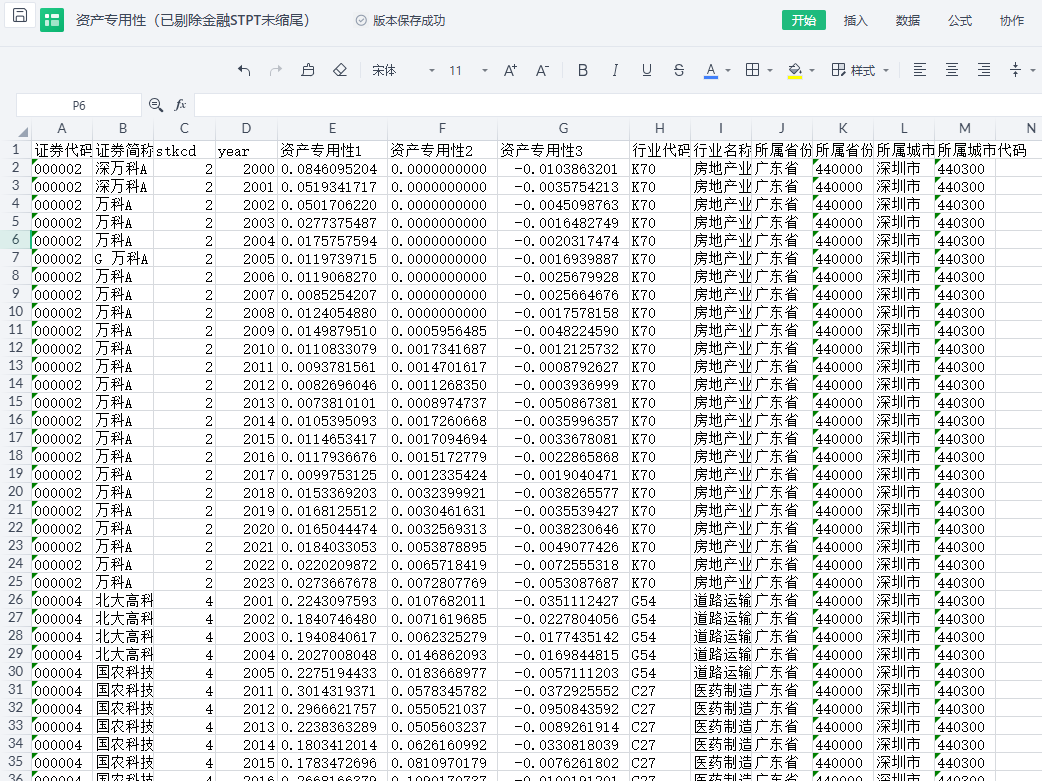Click the clear formatting eraser icon
The width and height of the screenshot is (1042, 781).
click(x=340, y=70)
